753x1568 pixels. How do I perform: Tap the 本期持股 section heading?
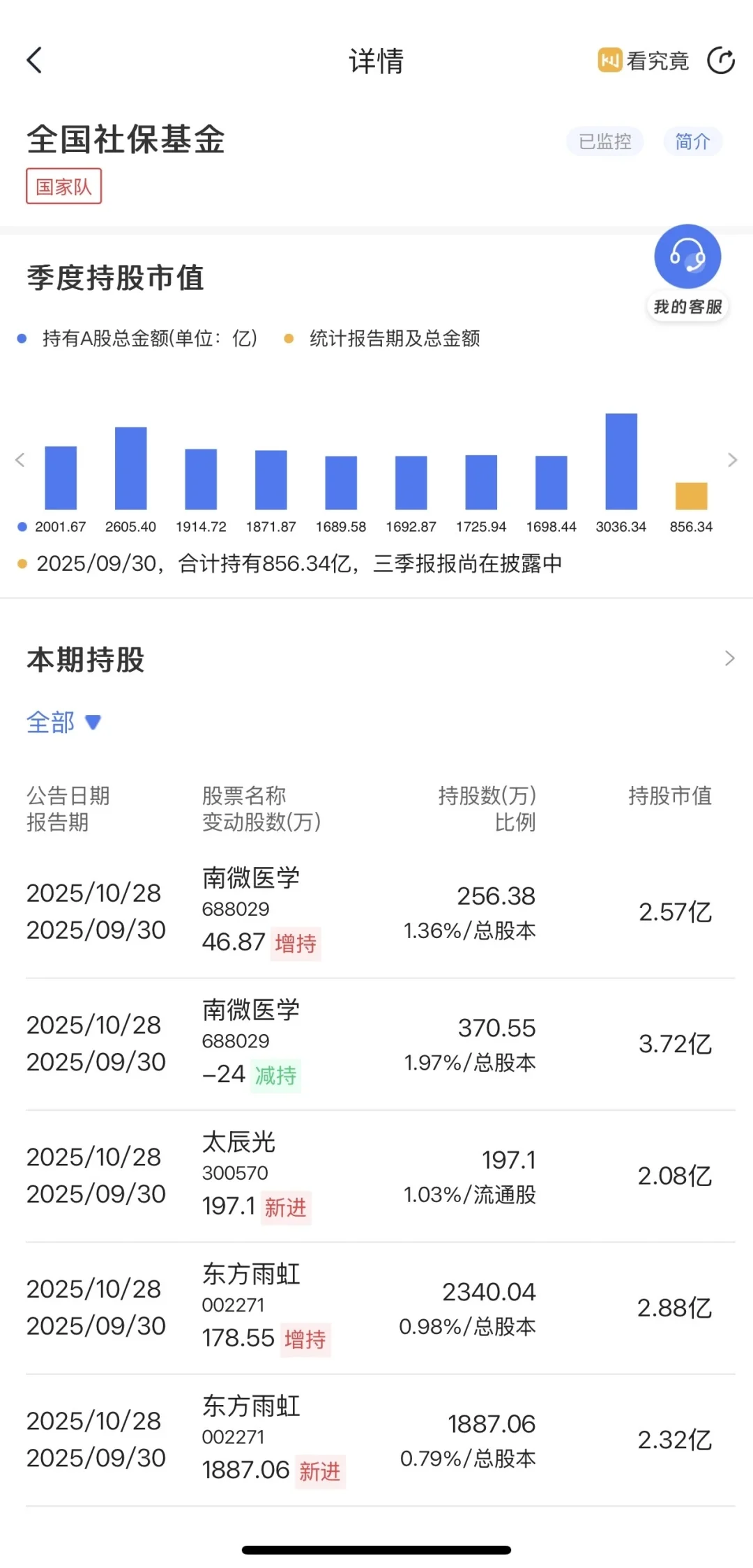click(x=86, y=659)
